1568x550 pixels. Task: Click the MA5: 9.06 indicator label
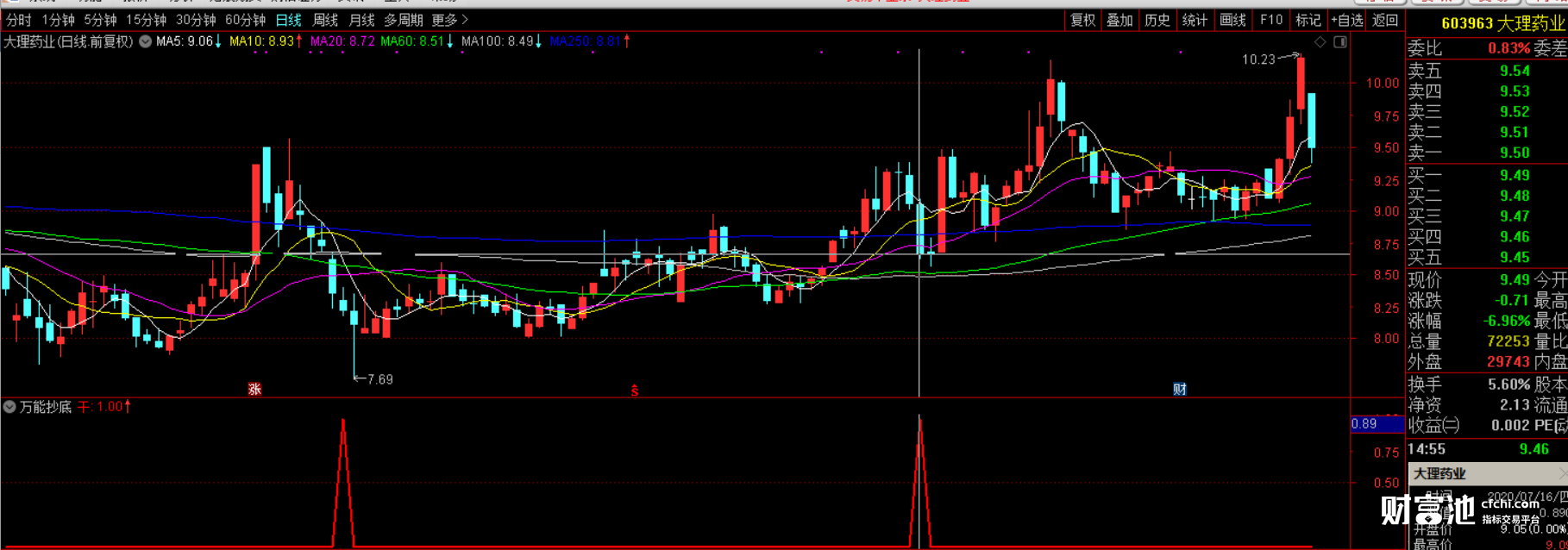point(189,41)
